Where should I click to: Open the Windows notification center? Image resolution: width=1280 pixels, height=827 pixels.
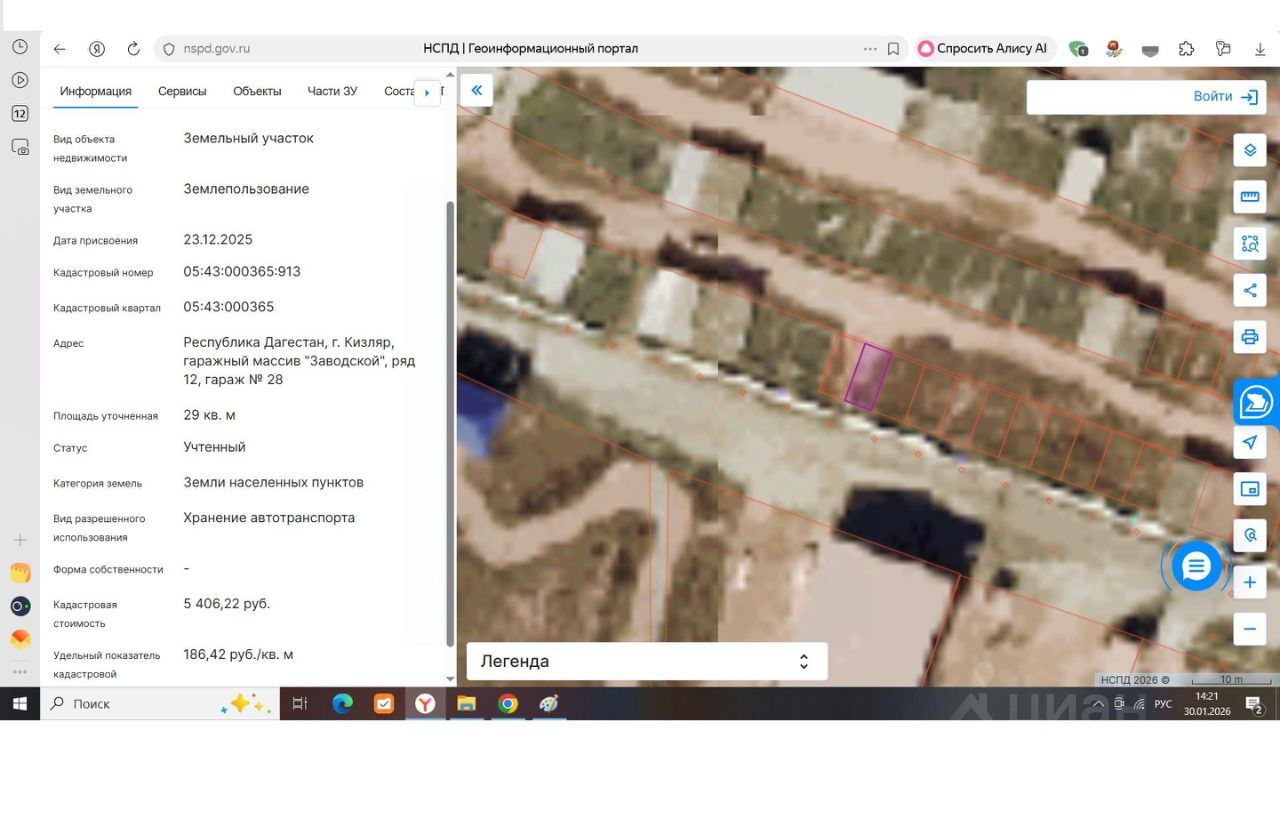[1253, 705]
